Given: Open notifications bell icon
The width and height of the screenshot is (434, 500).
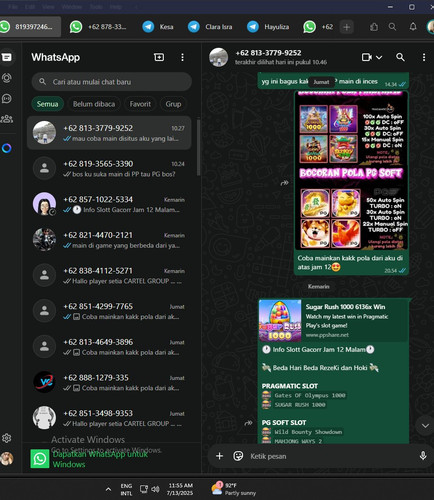Looking at the screenshot, I should (413, 27).
